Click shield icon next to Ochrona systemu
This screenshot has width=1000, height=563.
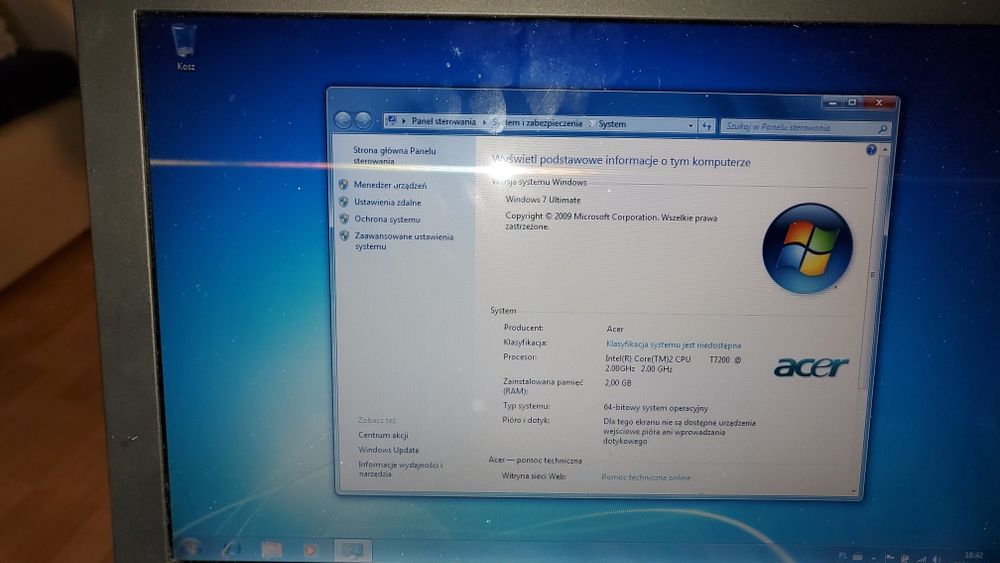point(344,219)
